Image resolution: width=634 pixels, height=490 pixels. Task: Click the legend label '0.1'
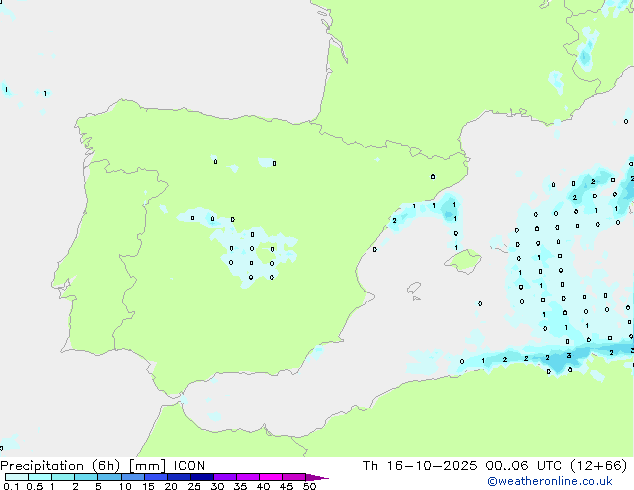[x=11, y=486]
